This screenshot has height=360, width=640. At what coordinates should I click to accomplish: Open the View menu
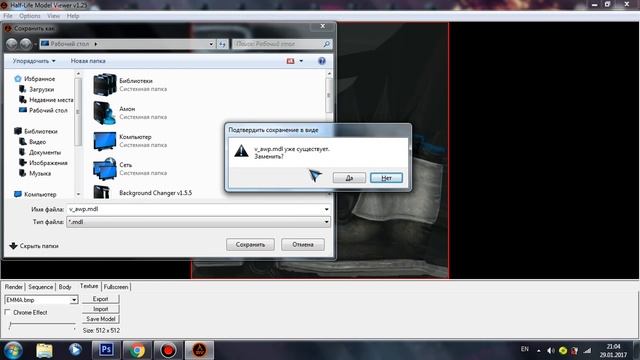(x=53, y=16)
